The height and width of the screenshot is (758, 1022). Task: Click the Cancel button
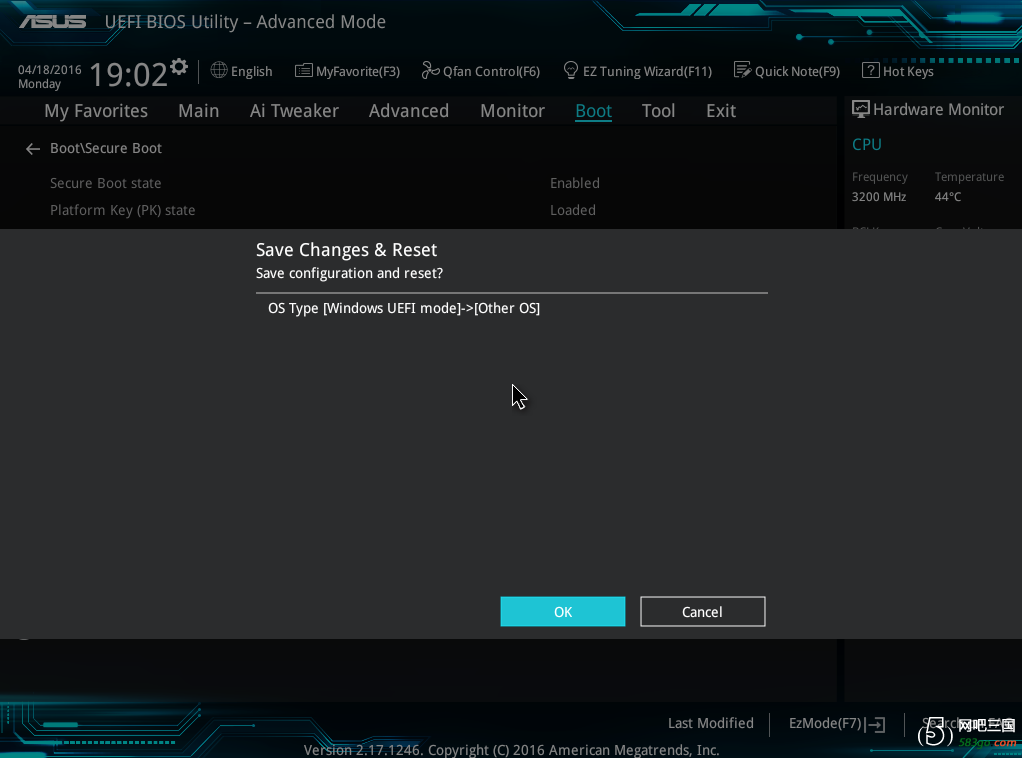pos(703,611)
